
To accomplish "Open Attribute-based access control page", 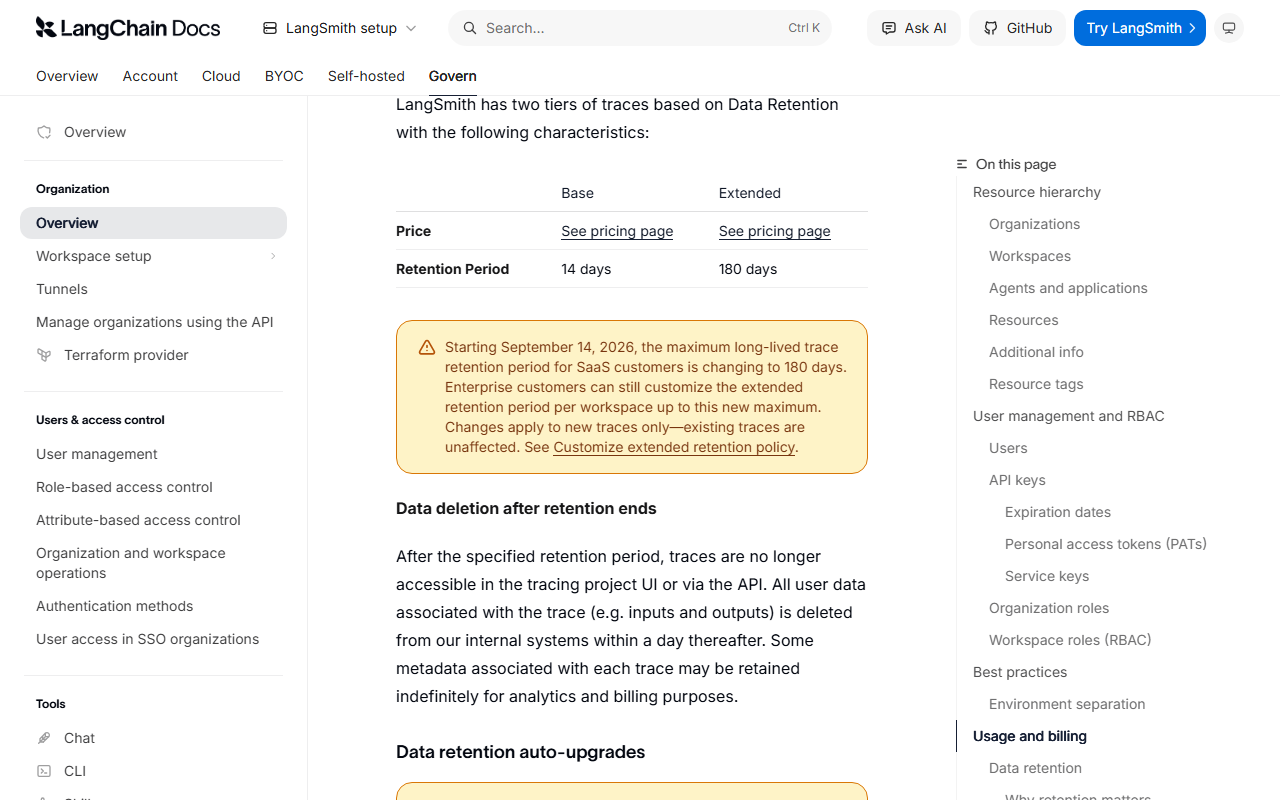I will (x=153, y=520).
